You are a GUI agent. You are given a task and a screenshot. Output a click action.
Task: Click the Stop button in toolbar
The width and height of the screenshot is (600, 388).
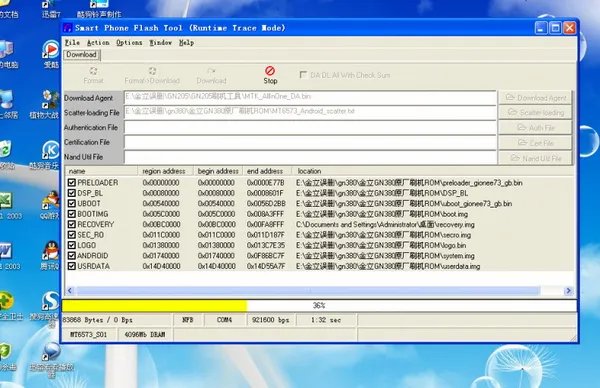pos(270,75)
